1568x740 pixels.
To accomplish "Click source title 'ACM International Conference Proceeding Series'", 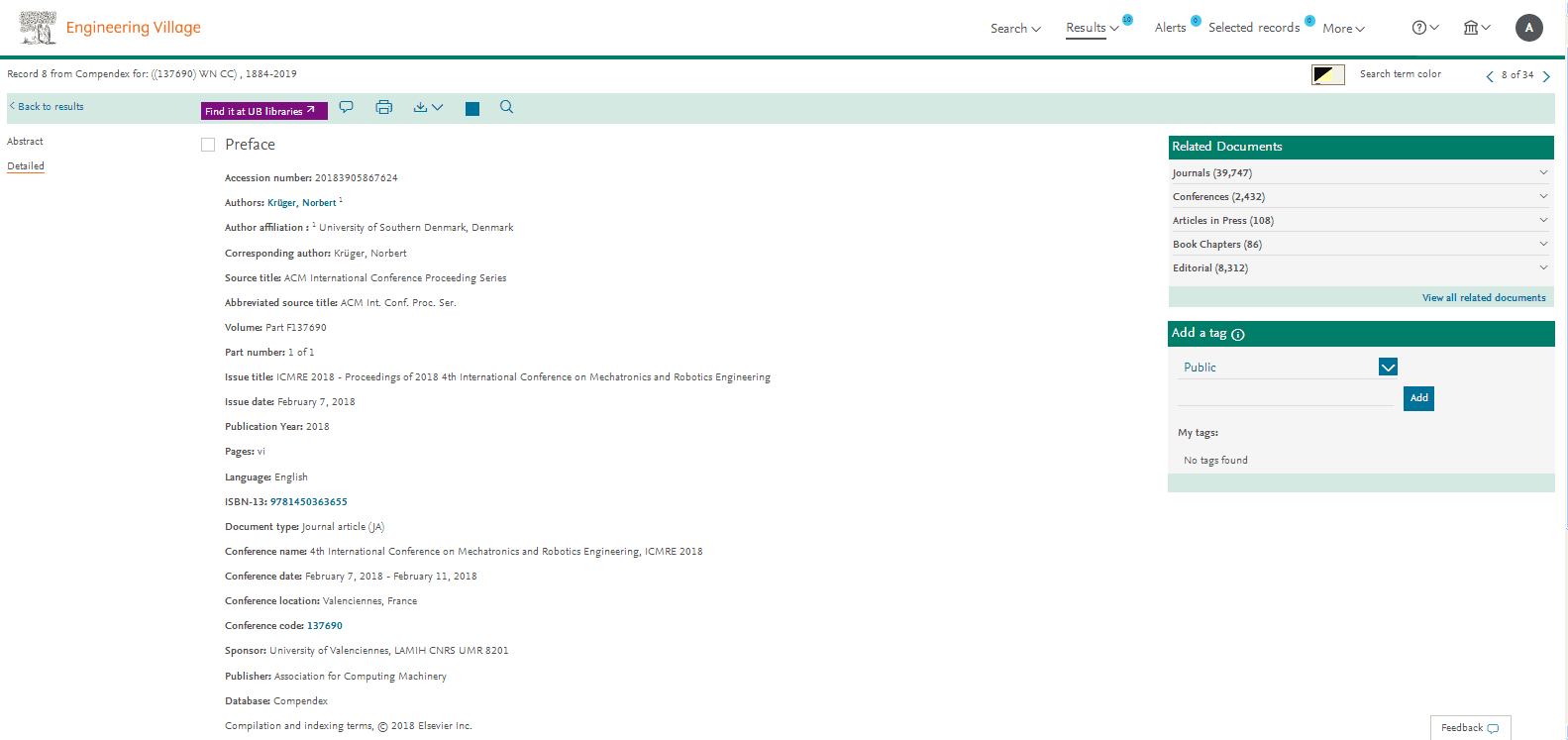I will tap(395, 278).
